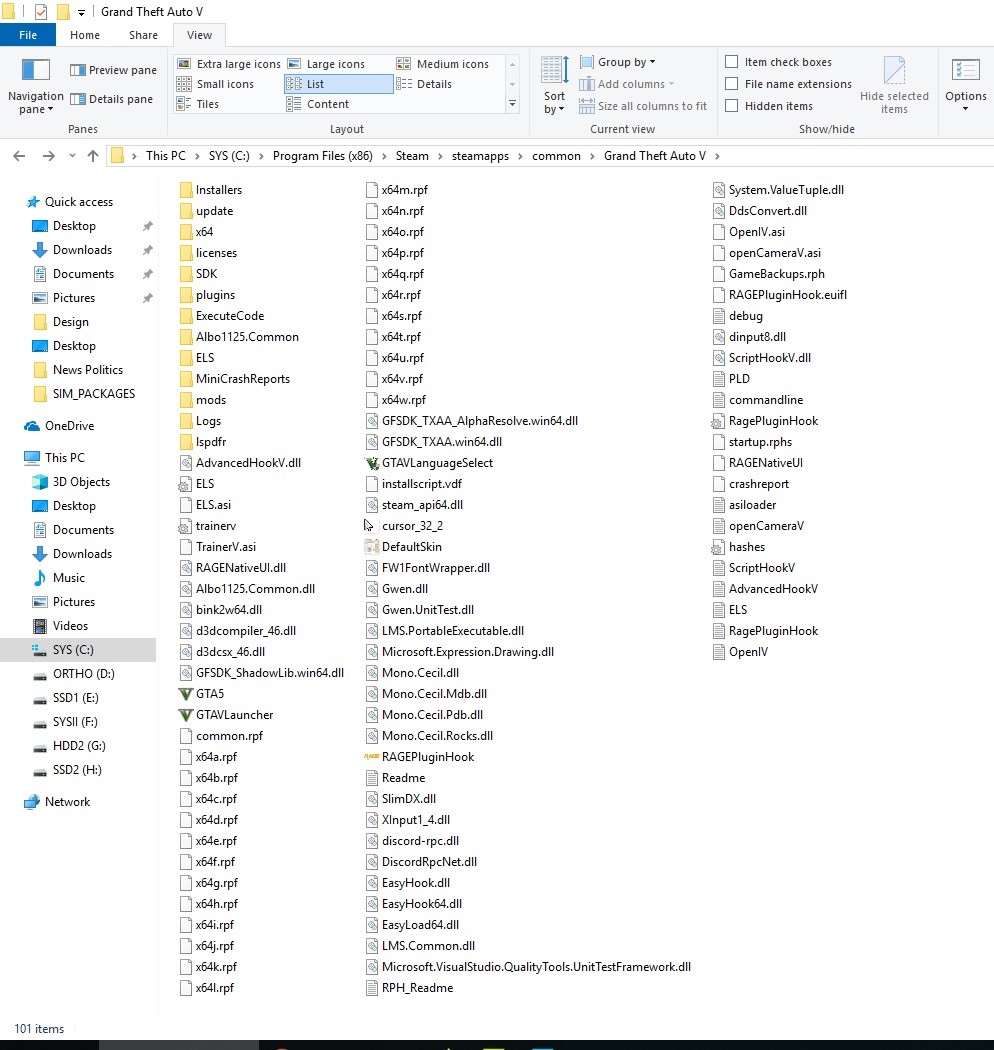Select the RPH_Readme file
This screenshot has height=1050, width=994.
coord(409,988)
